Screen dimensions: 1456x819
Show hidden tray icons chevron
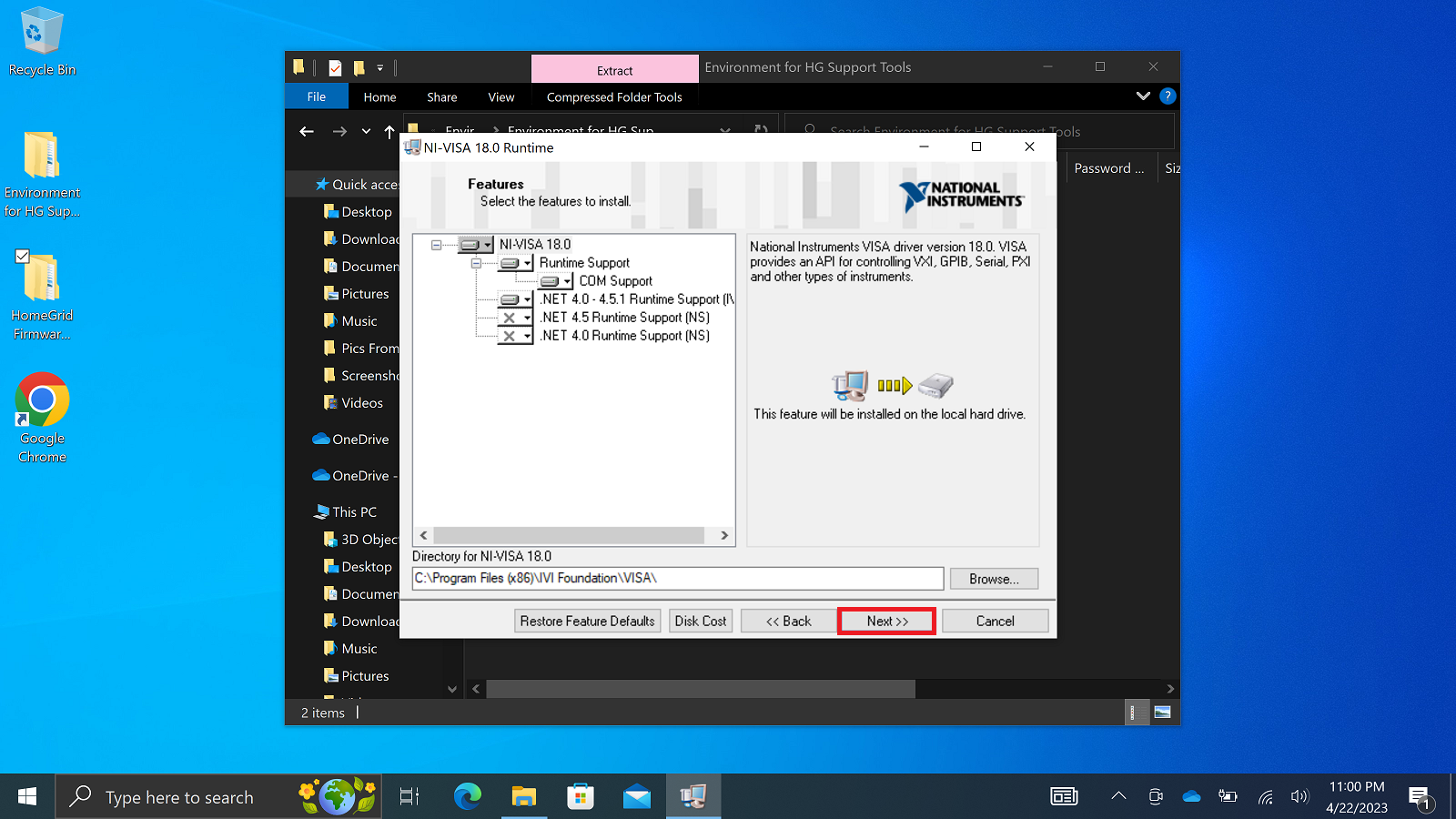[1118, 796]
